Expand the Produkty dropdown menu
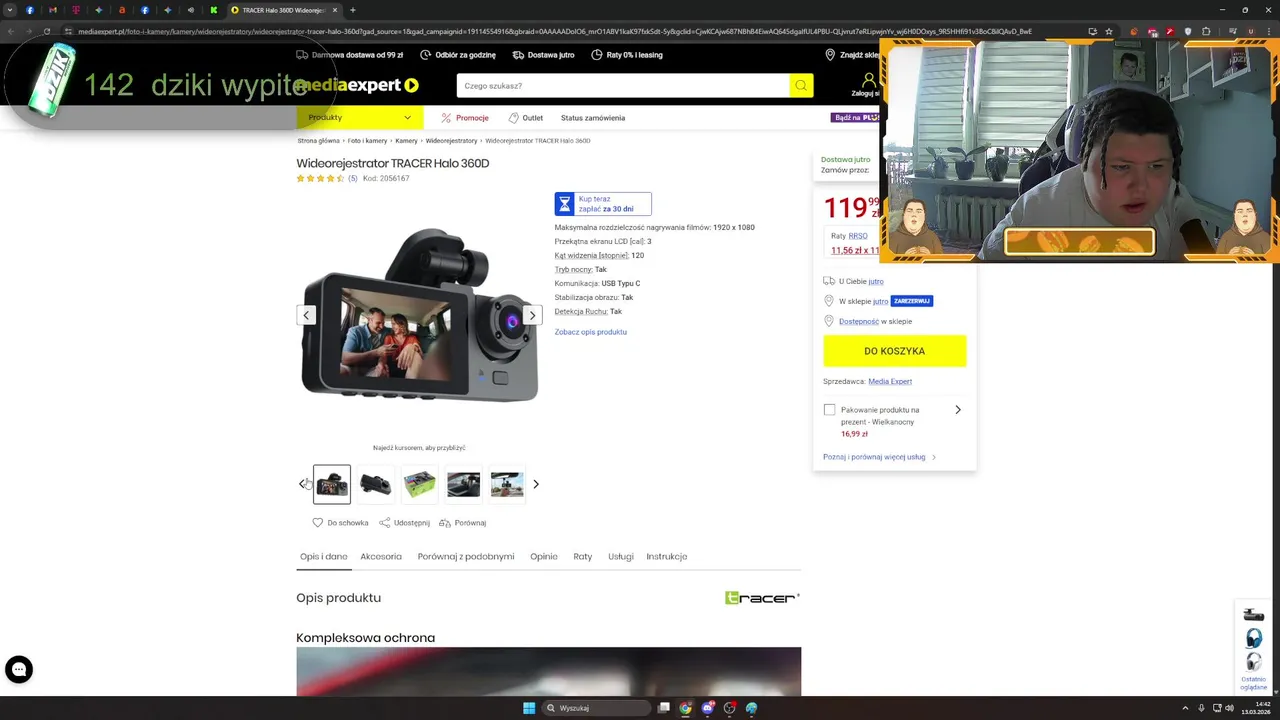The height and width of the screenshot is (720, 1280). point(359,117)
